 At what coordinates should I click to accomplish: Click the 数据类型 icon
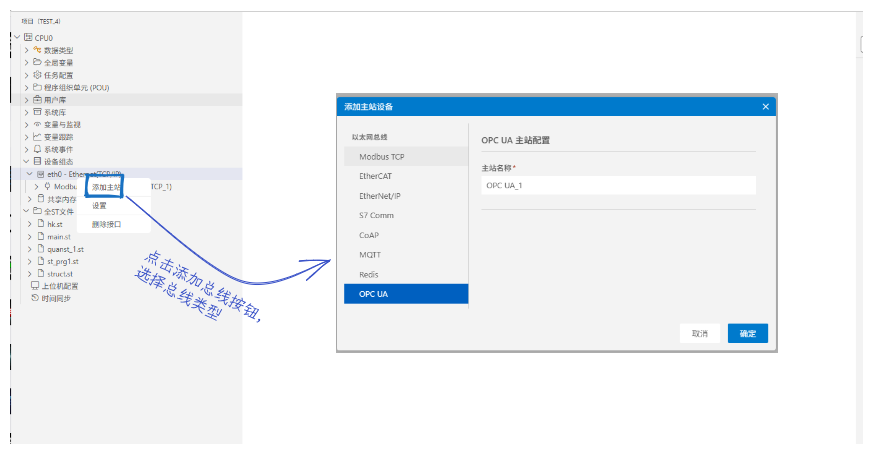tap(37, 50)
